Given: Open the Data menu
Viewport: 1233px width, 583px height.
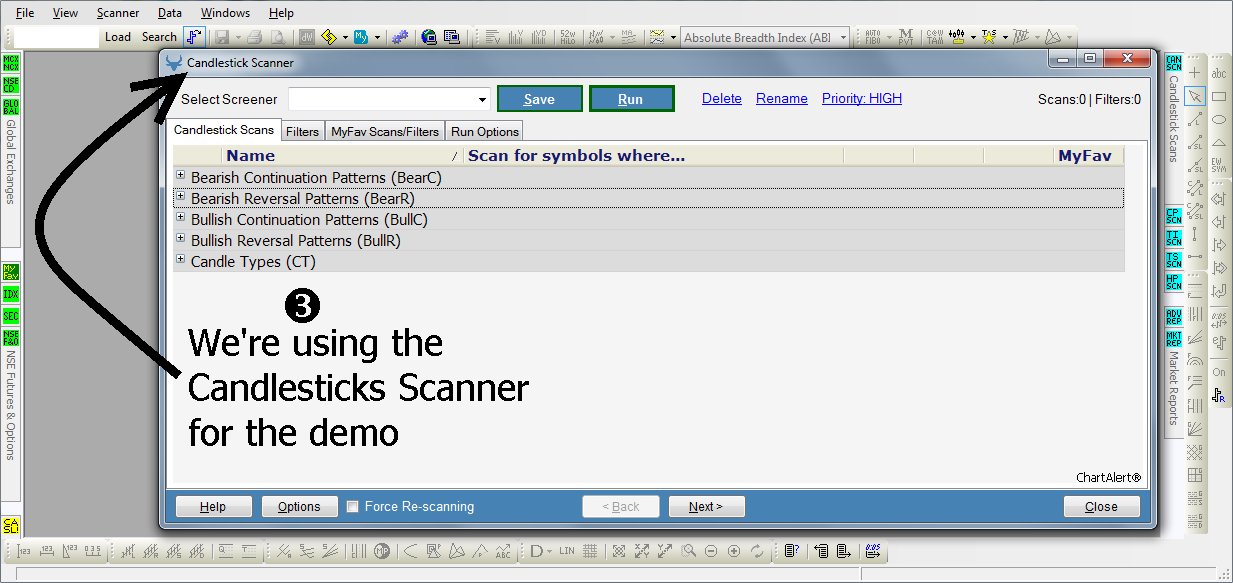Looking at the screenshot, I should click(x=170, y=13).
